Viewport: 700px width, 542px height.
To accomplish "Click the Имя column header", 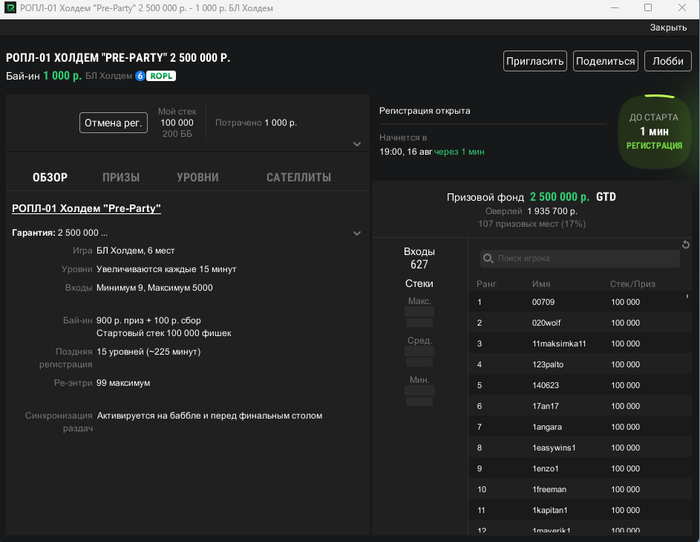I will [x=541, y=284].
